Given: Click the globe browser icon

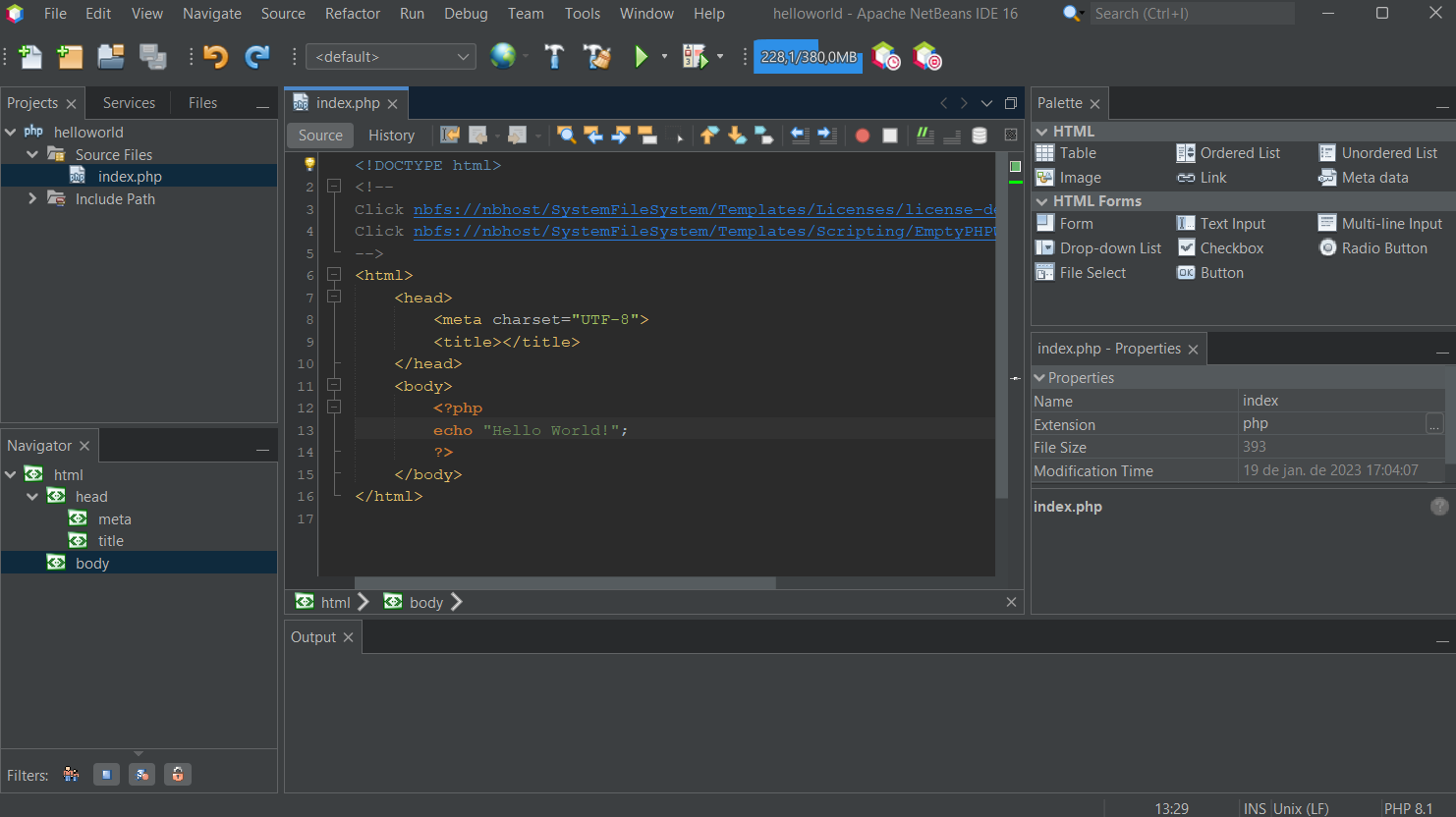Looking at the screenshot, I should click(x=503, y=57).
